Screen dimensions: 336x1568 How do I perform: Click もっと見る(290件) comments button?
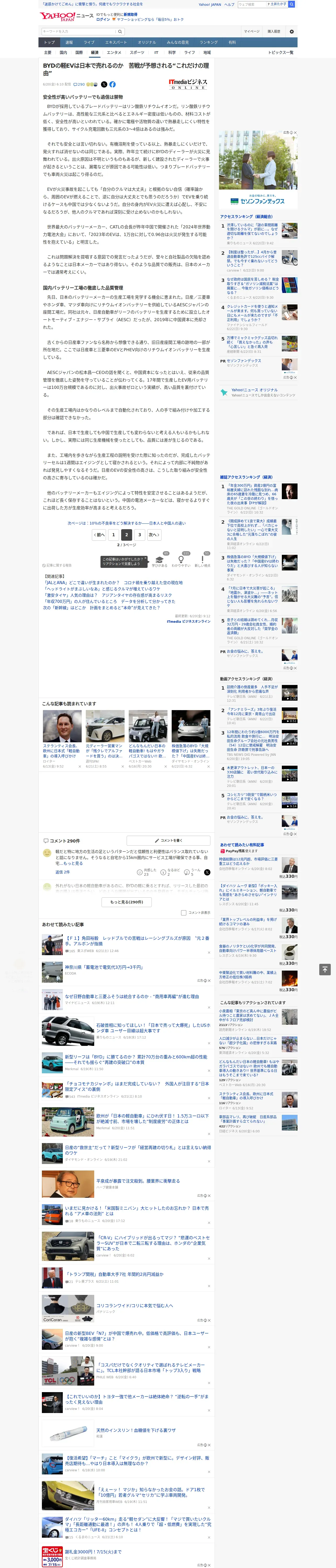[x=127, y=902]
